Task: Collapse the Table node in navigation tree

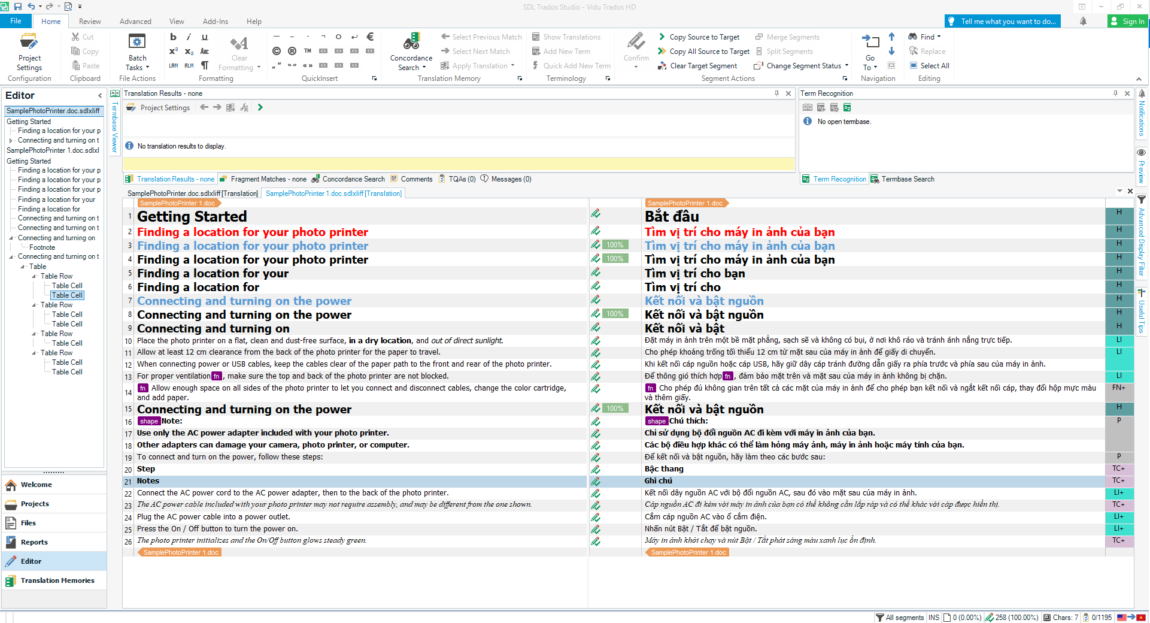Action: point(23,266)
